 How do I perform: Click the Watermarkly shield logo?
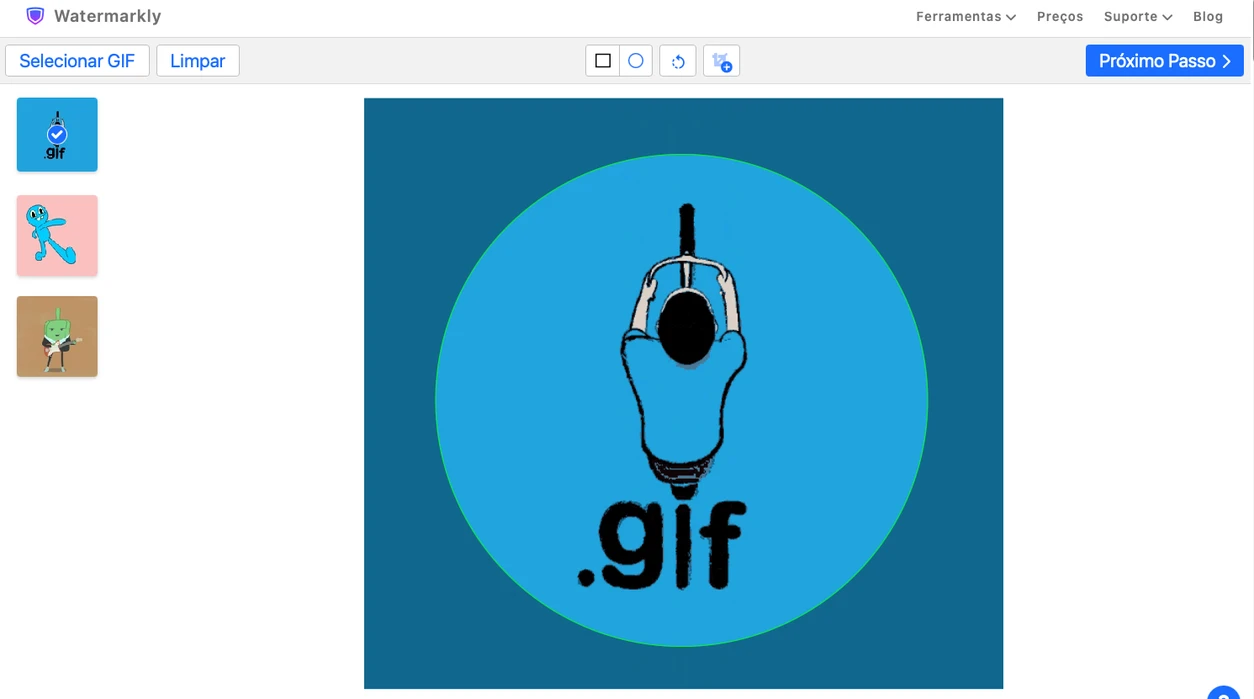35,16
